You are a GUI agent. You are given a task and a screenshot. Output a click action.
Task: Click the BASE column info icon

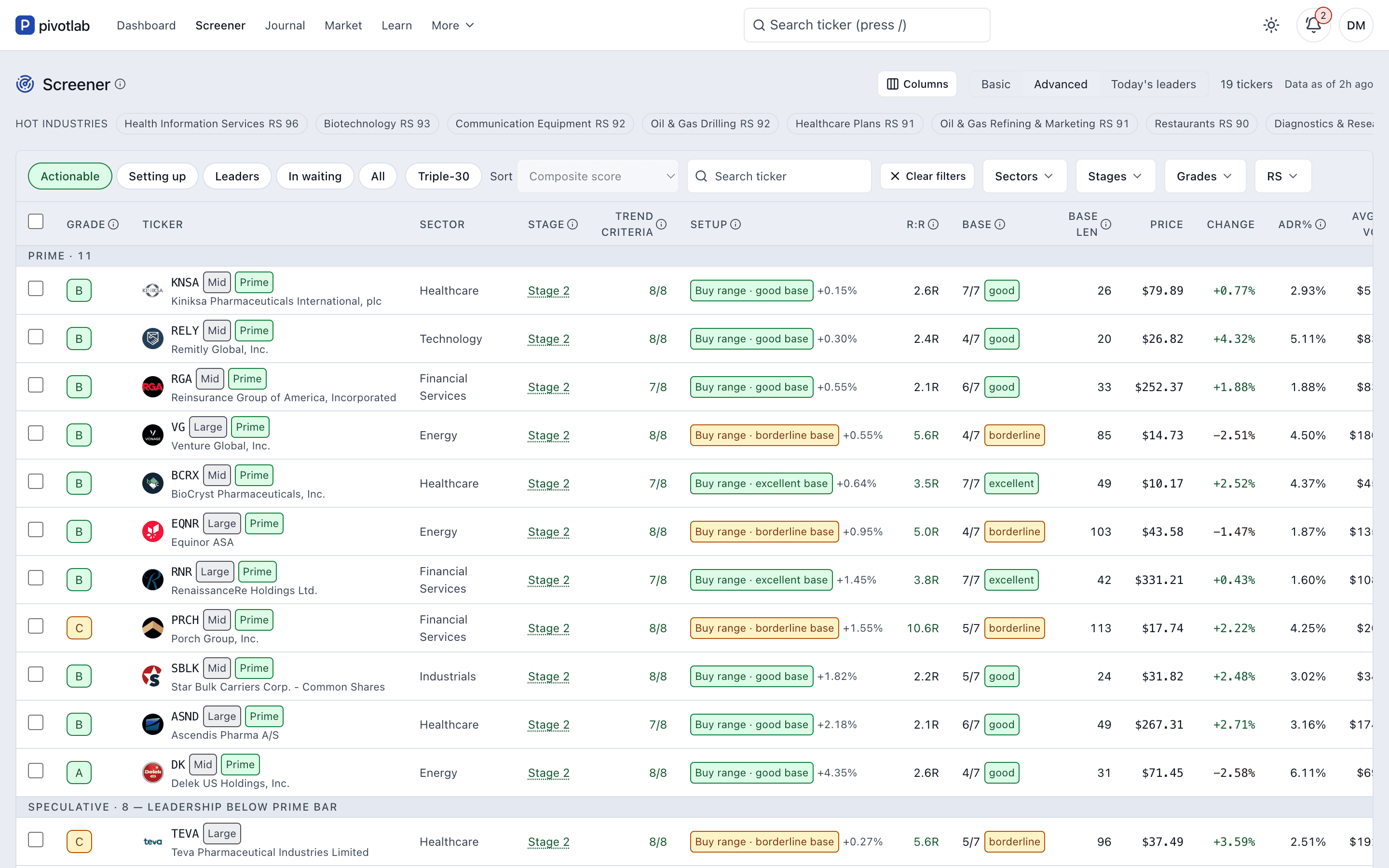(1000, 224)
